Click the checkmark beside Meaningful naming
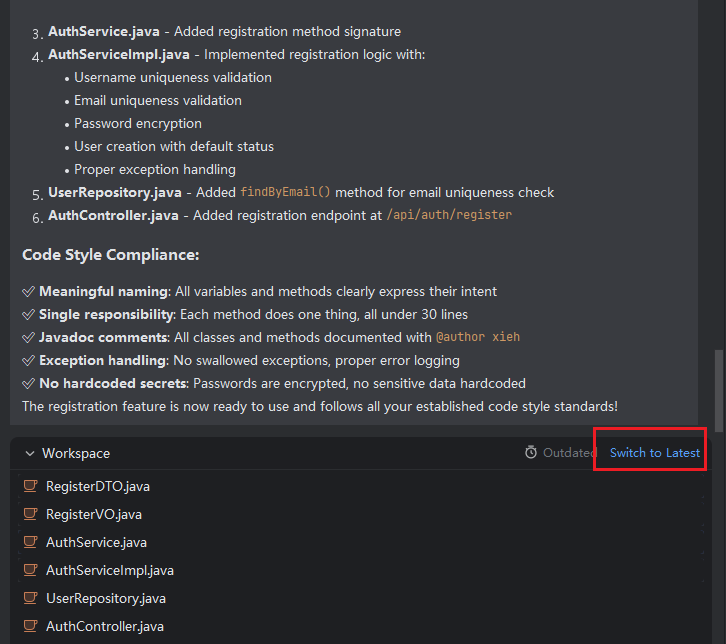Image resolution: width=726 pixels, height=644 pixels. 29,292
